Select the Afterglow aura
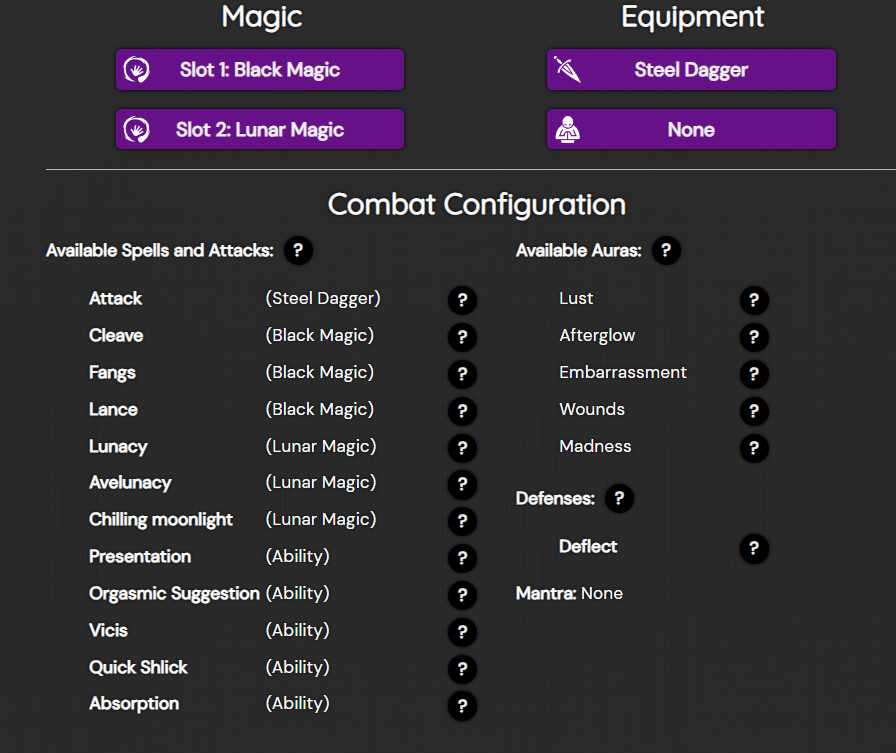896x753 pixels. pos(597,335)
